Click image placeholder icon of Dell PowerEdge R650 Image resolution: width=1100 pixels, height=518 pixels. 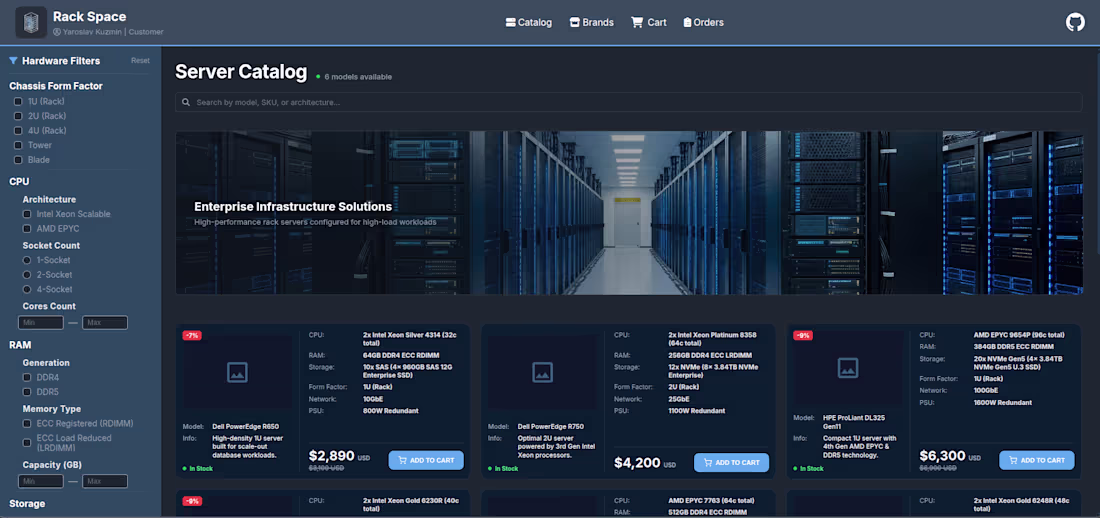[237, 372]
